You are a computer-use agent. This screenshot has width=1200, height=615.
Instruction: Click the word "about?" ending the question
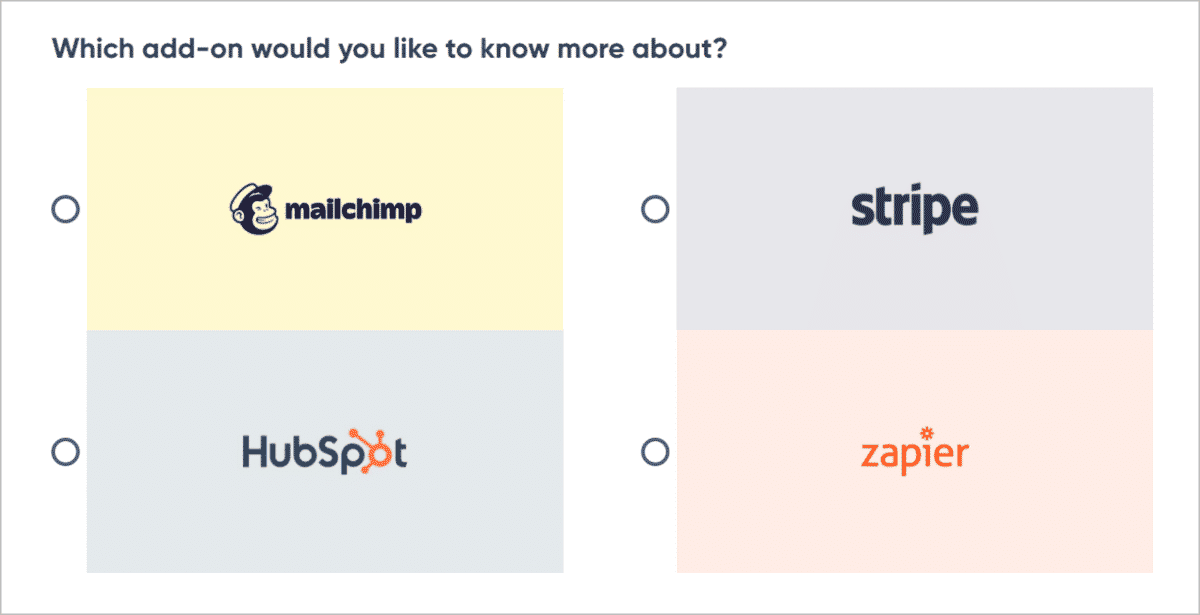click(x=688, y=48)
